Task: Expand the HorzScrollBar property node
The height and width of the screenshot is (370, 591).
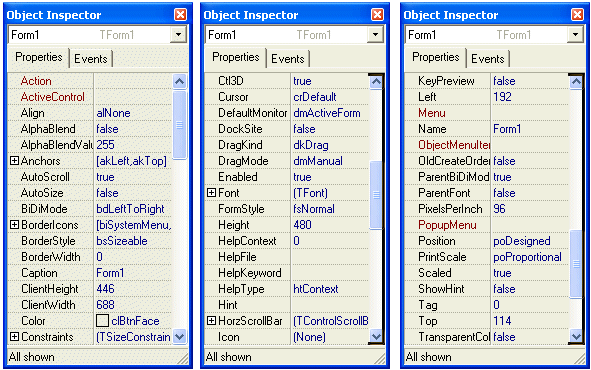Action: 211,321
